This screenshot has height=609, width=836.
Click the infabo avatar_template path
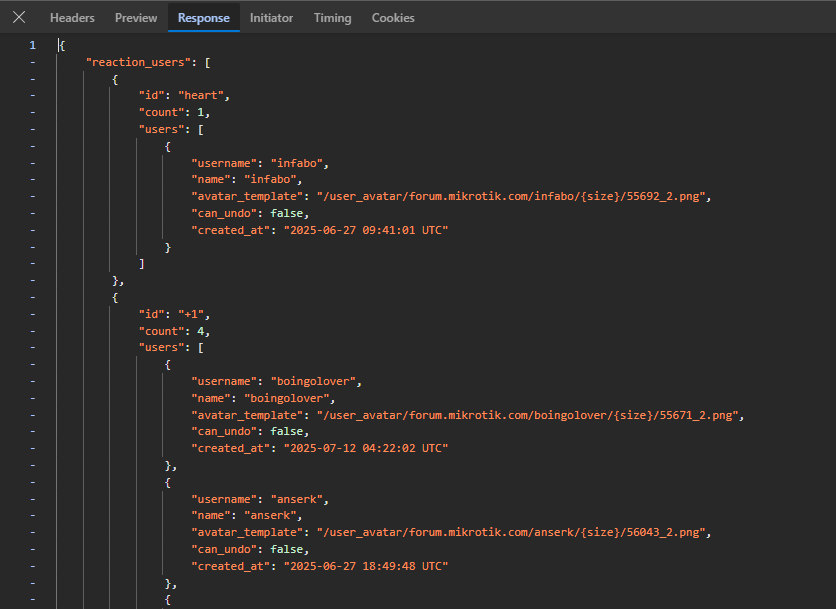[x=511, y=196]
